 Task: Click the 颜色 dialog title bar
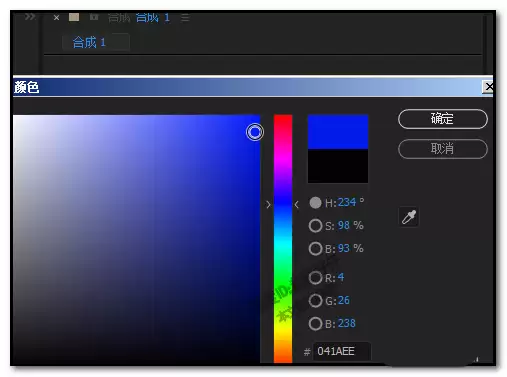click(x=247, y=87)
